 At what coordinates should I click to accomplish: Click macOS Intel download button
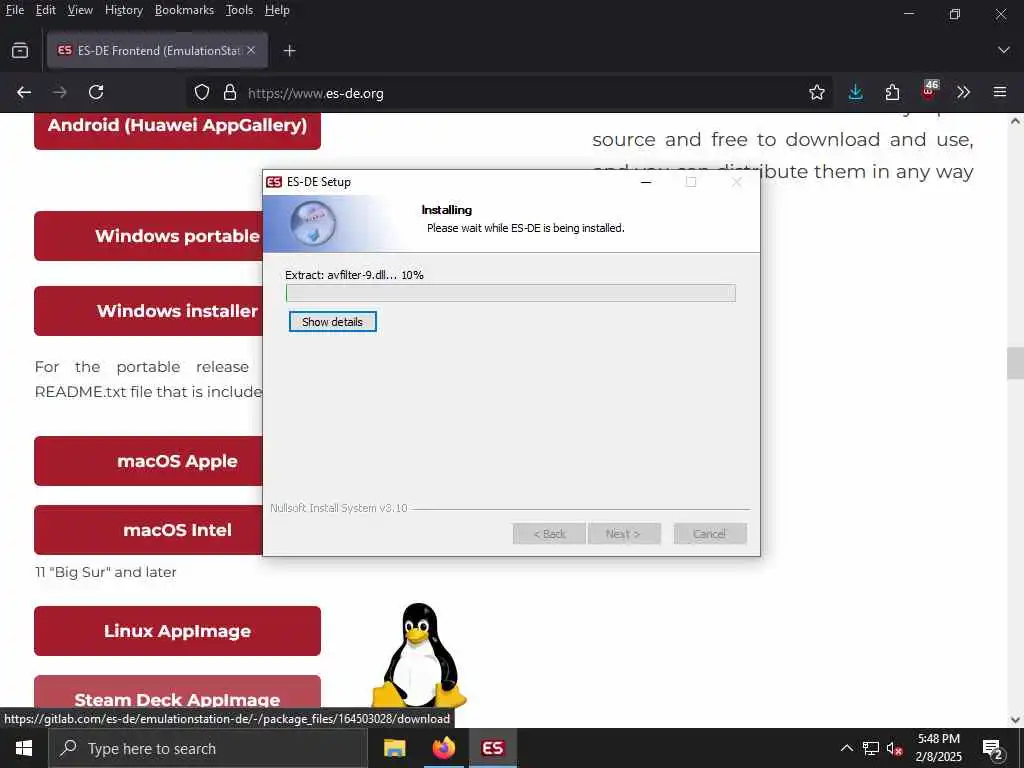149,530
